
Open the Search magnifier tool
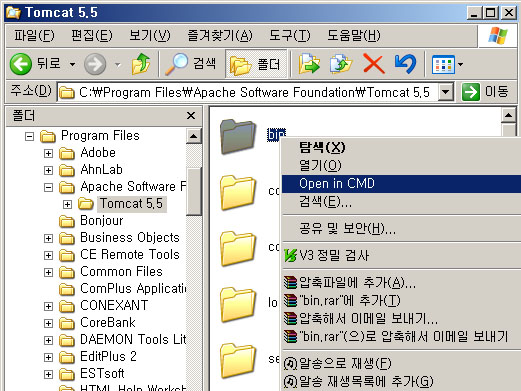[x=191, y=64]
